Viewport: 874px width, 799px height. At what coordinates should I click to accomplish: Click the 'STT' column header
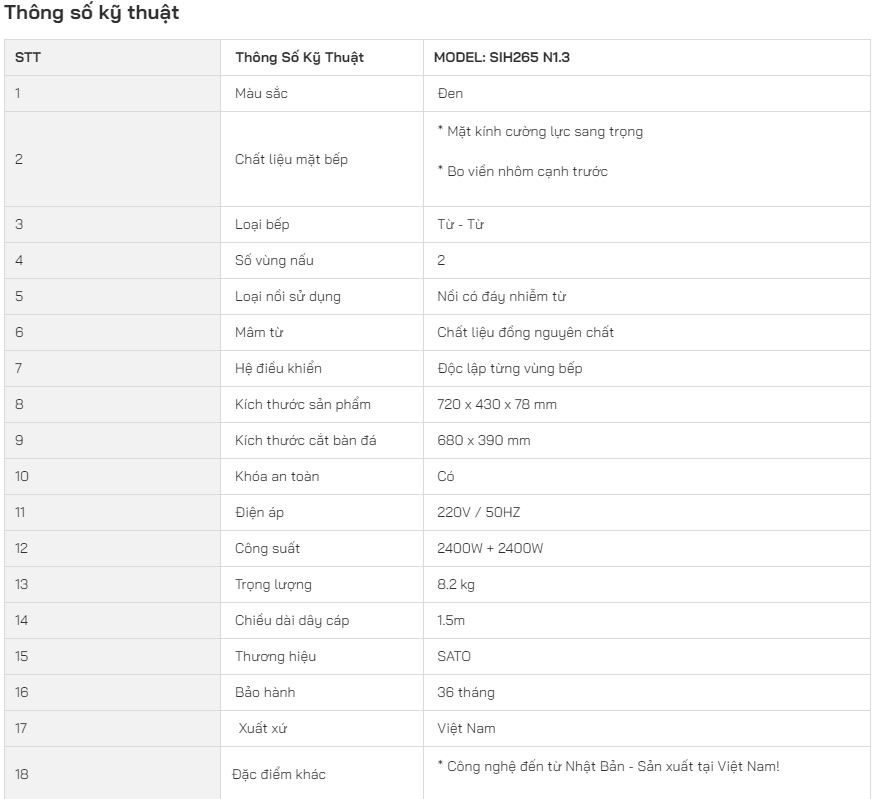coord(28,57)
